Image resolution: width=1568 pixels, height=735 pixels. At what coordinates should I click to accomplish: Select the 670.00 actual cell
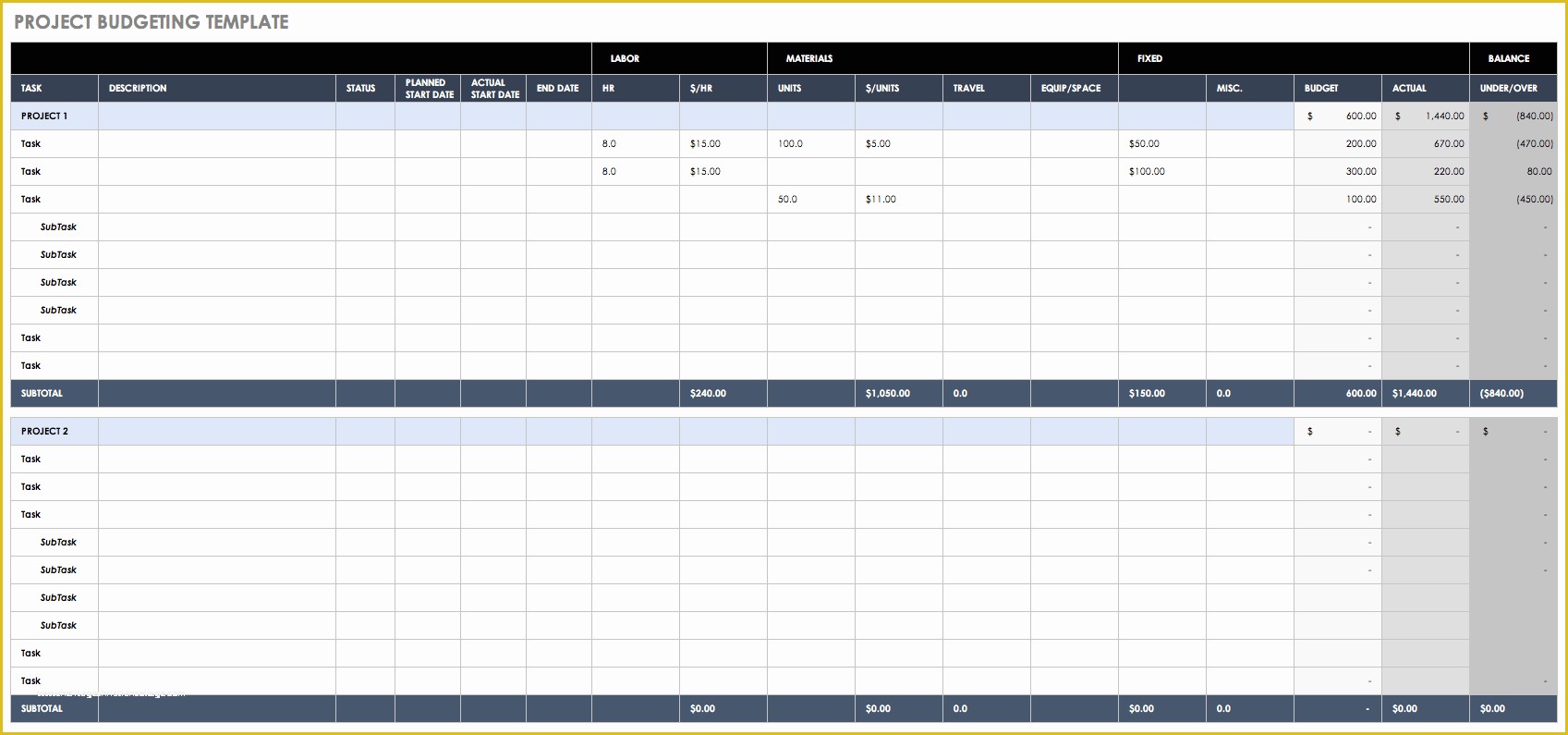tap(1426, 143)
